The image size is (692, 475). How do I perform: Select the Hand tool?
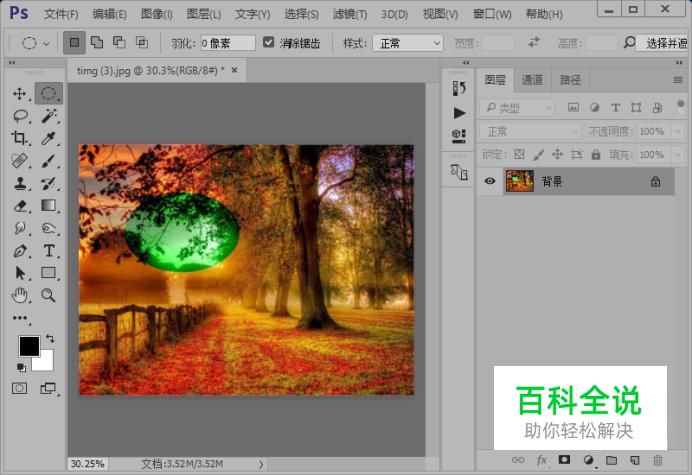coord(19,295)
